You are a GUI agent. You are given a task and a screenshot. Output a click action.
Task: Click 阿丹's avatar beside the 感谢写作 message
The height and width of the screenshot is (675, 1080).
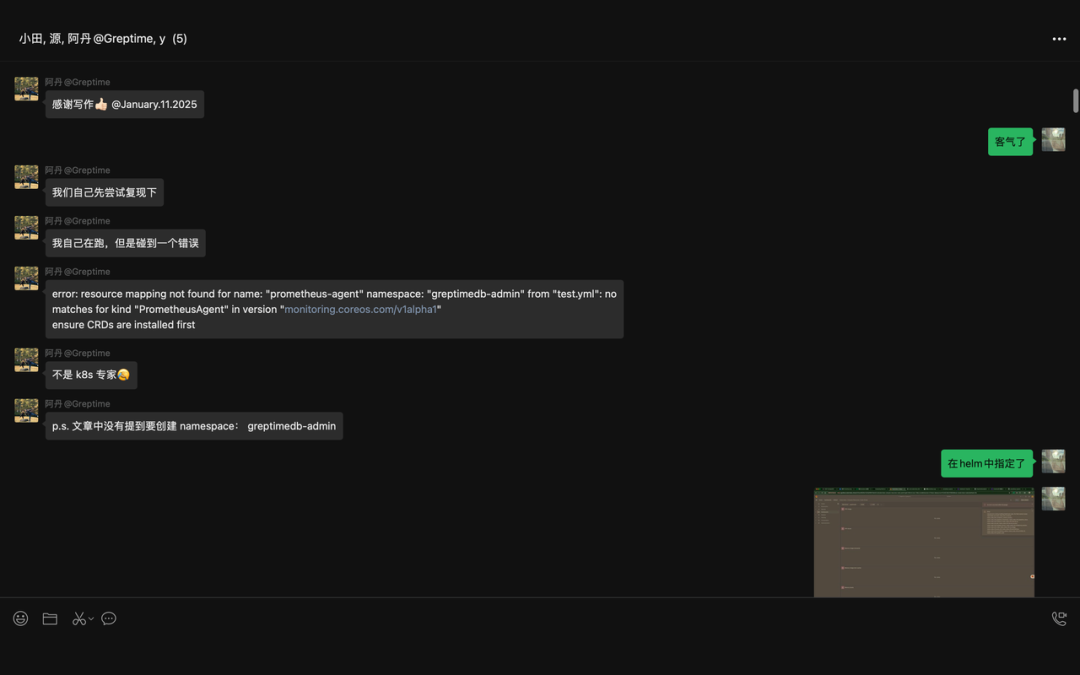pos(26,89)
